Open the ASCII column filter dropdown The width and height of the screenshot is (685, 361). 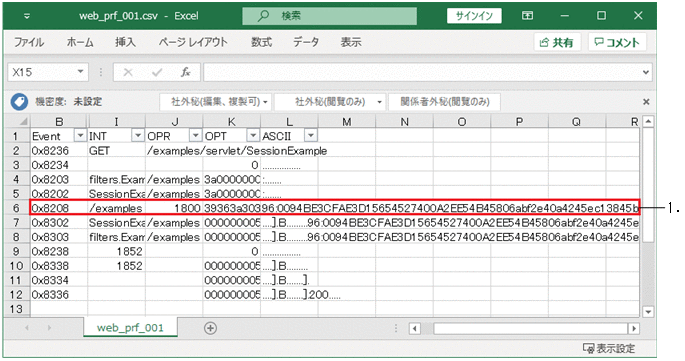pyautogui.click(x=311, y=136)
